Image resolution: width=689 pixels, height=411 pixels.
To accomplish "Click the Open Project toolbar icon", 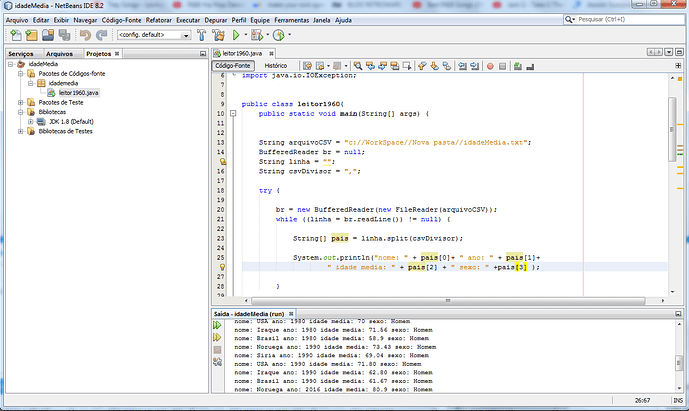I will (48, 35).
